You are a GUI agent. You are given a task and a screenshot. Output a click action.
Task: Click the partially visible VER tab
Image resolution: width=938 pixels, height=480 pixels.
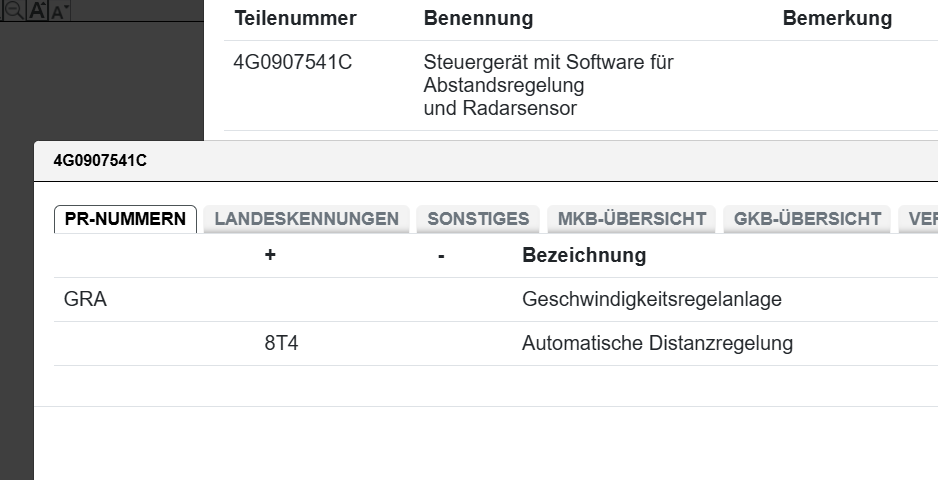tap(920, 219)
